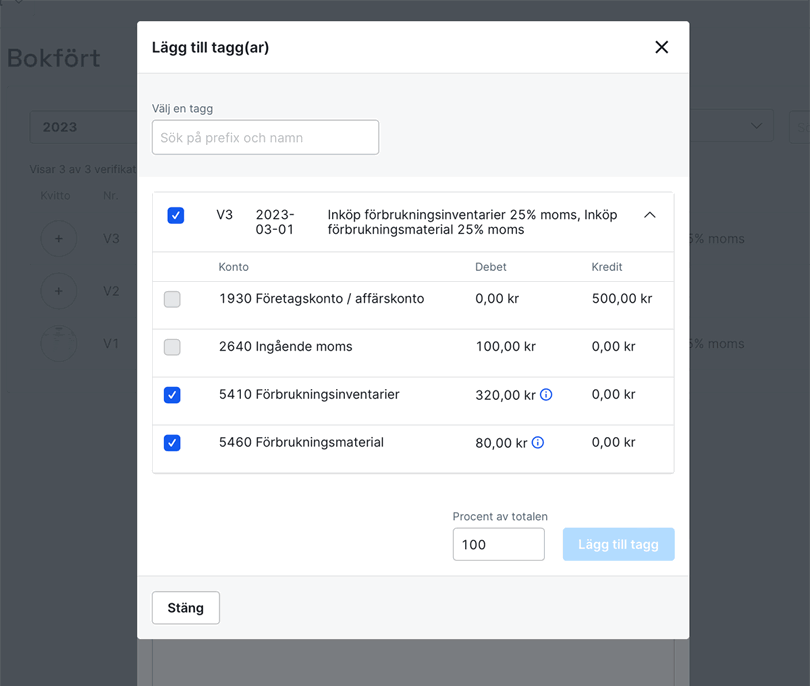Open the dropdown chevron behind the dialog
Image resolution: width=810 pixels, height=686 pixels.
756,126
